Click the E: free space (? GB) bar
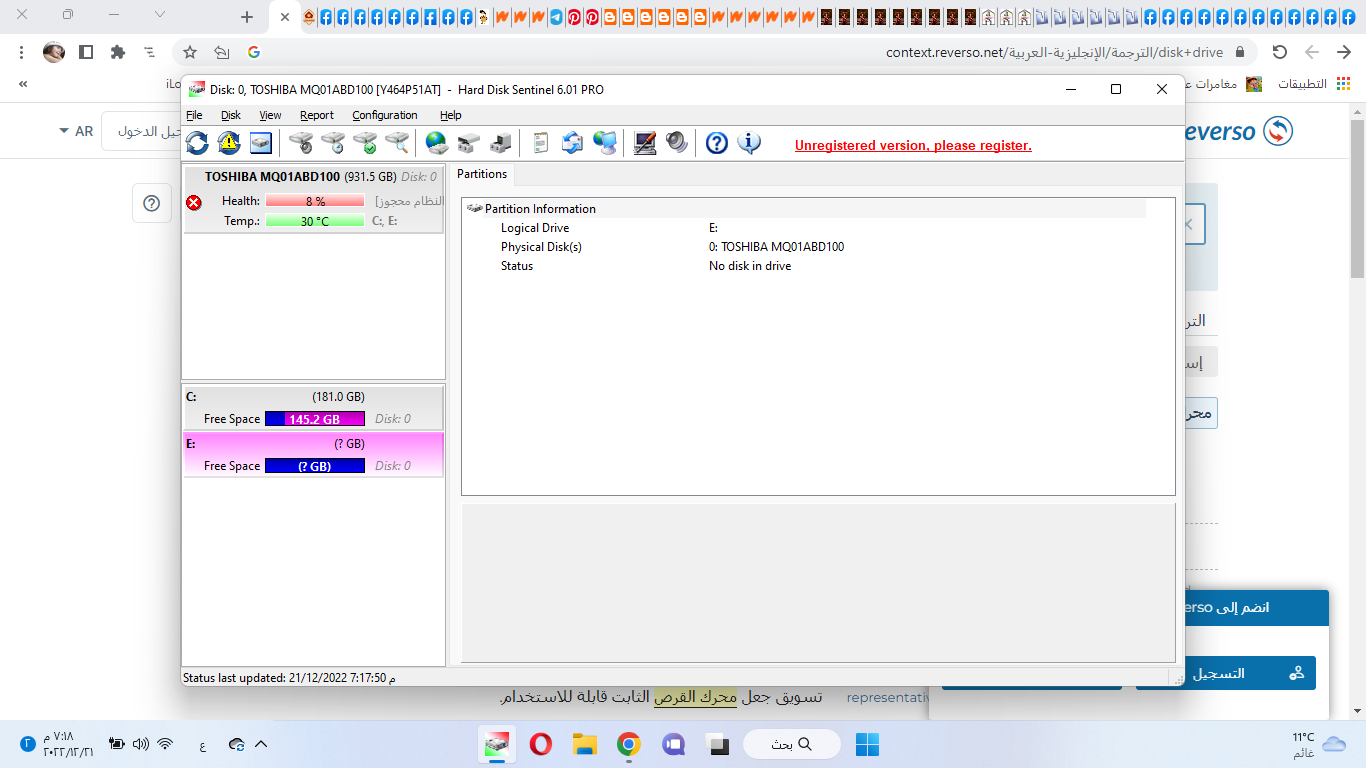This screenshot has width=1366, height=768. tap(315, 466)
